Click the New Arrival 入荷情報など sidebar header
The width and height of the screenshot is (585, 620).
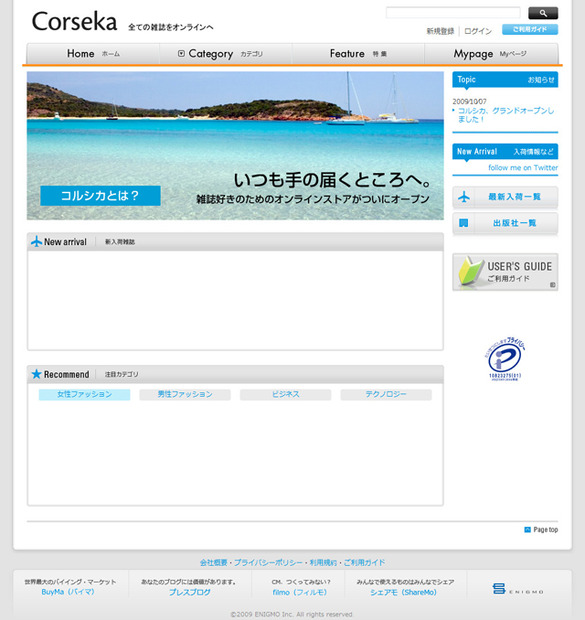click(x=505, y=151)
